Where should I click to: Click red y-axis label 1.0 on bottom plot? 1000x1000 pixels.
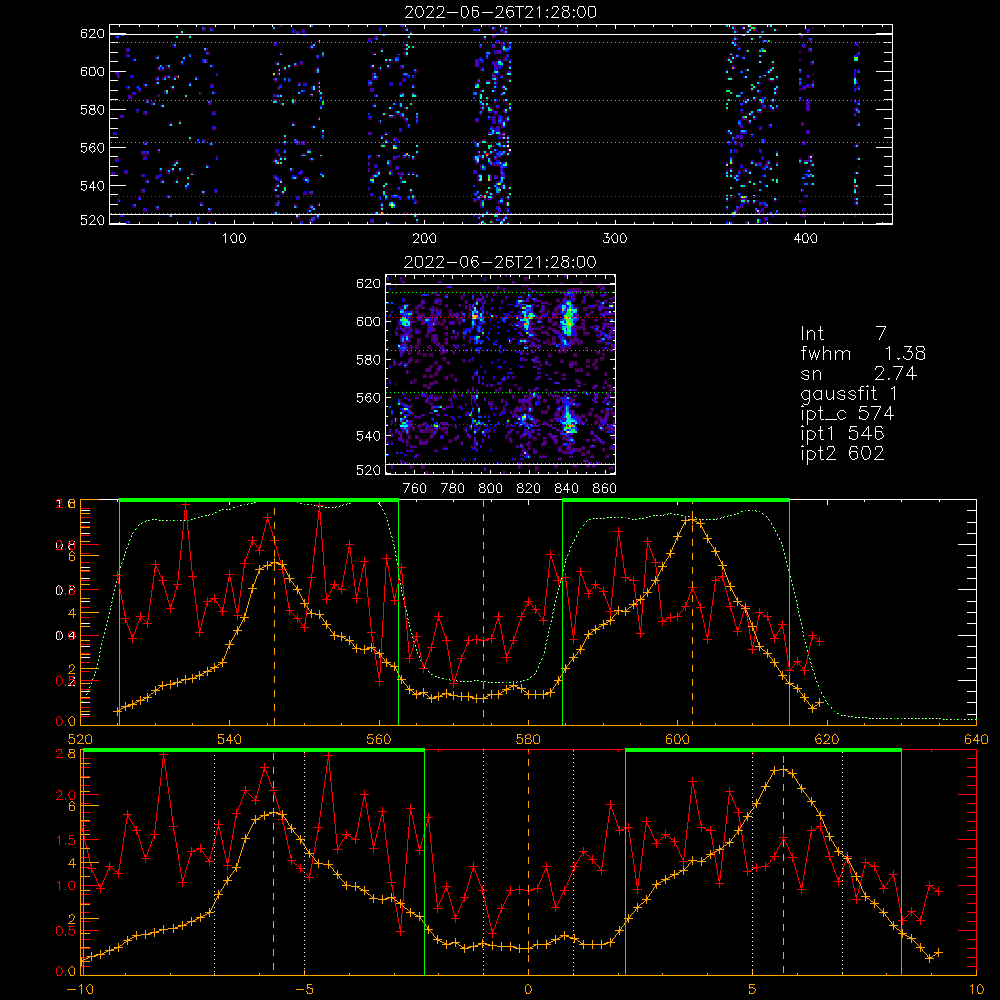[x=67, y=886]
